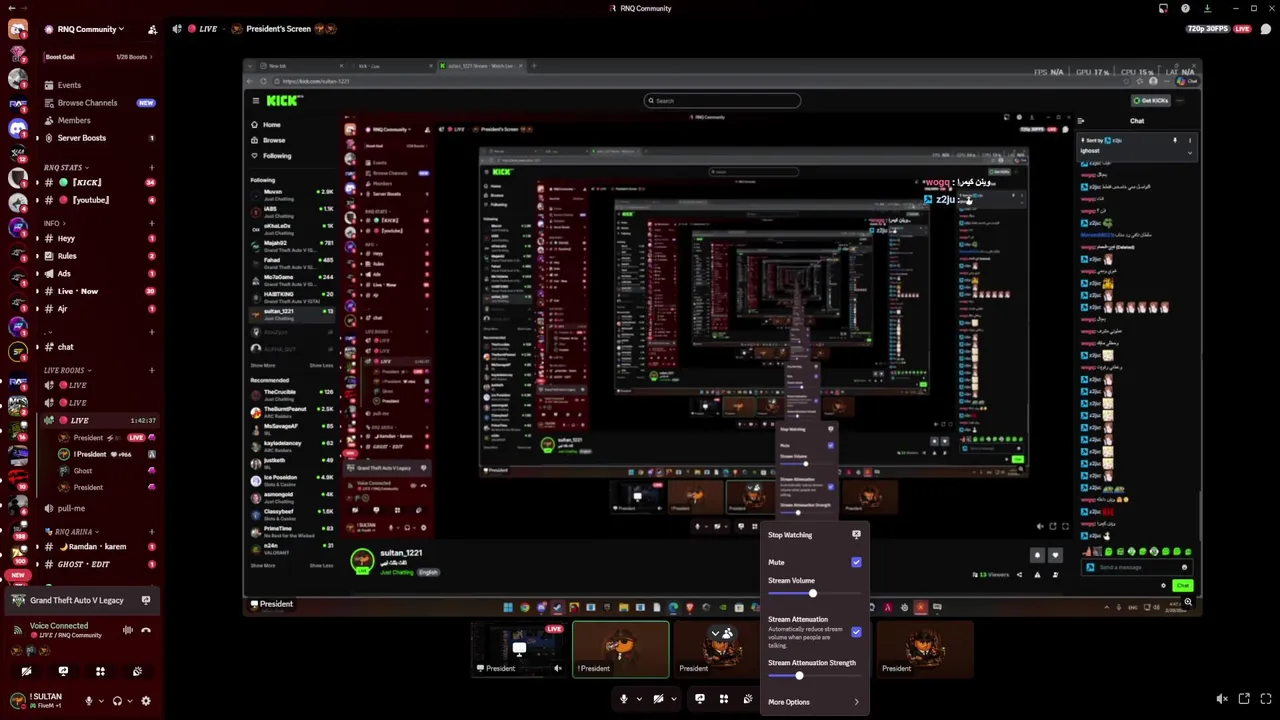Open the Ramdan • karem channel
1280x720 pixels.
pos(98,547)
